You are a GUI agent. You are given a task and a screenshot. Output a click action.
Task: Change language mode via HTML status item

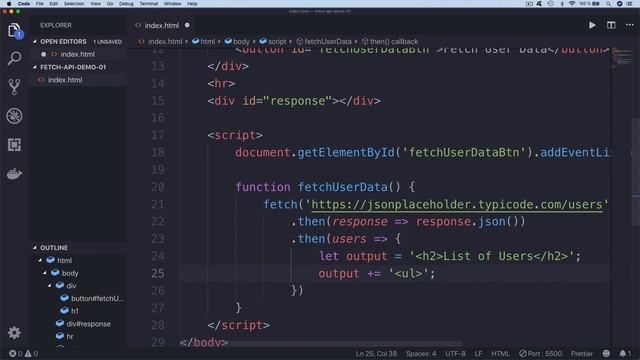coord(500,353)
